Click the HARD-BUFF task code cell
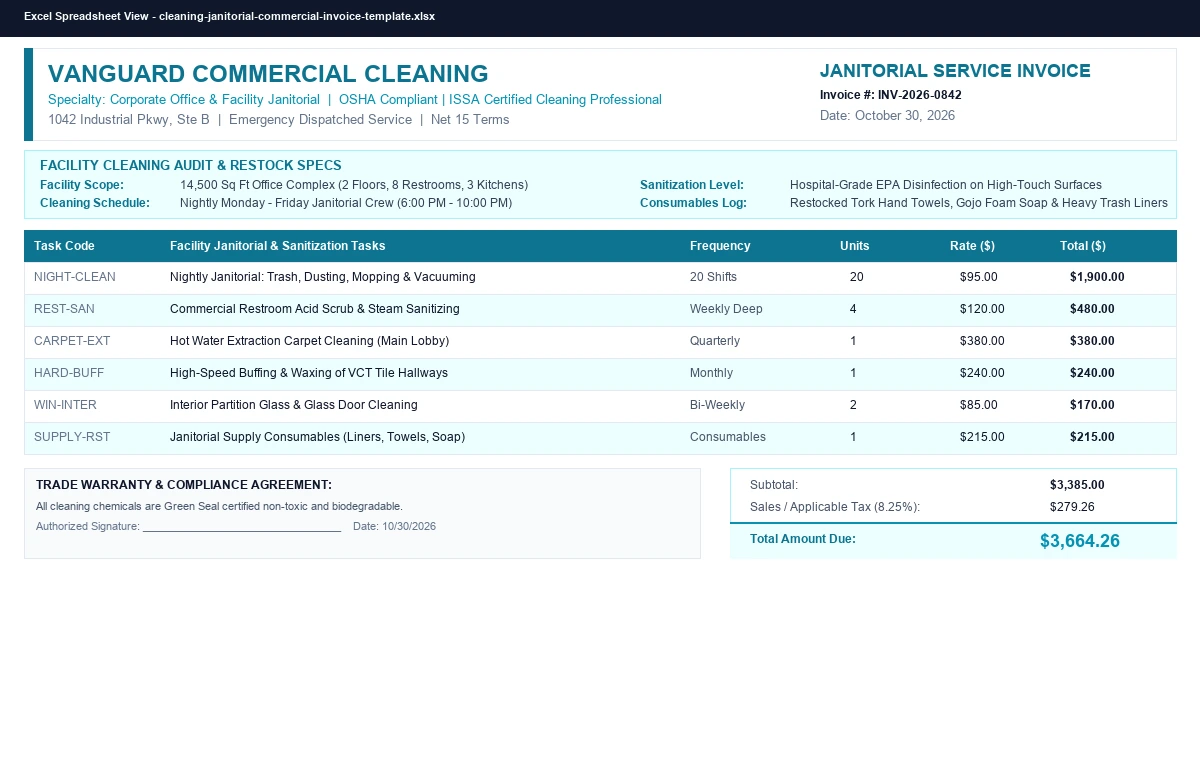Image resolution: width=1200 pixels, height=760 pixels. [69, 373]
